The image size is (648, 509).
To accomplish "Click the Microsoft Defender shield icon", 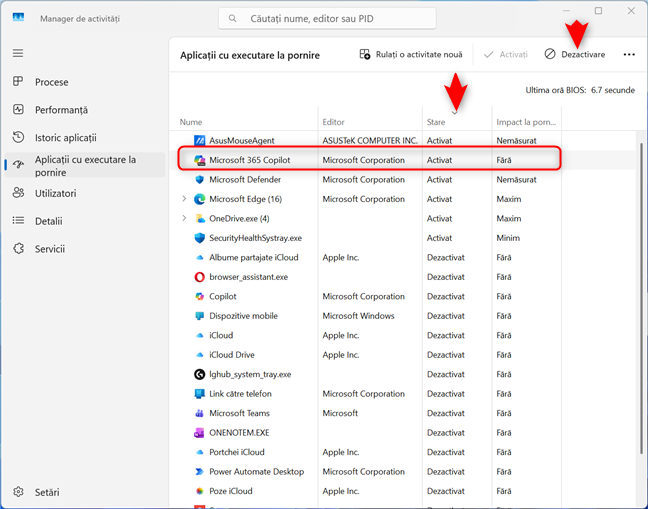I will [x=200, y=180].
